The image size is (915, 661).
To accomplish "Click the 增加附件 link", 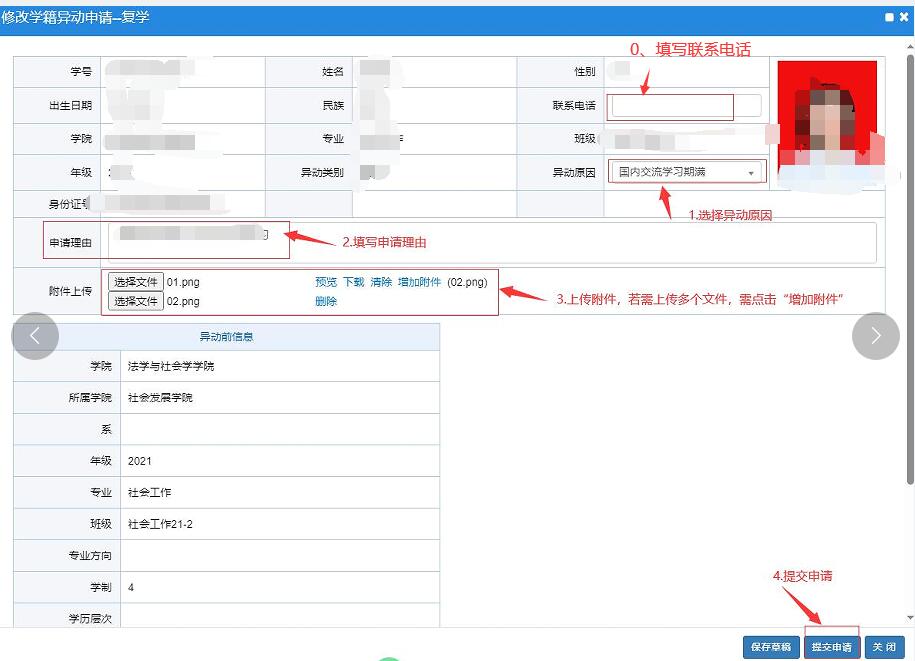I will coord(419,282).
